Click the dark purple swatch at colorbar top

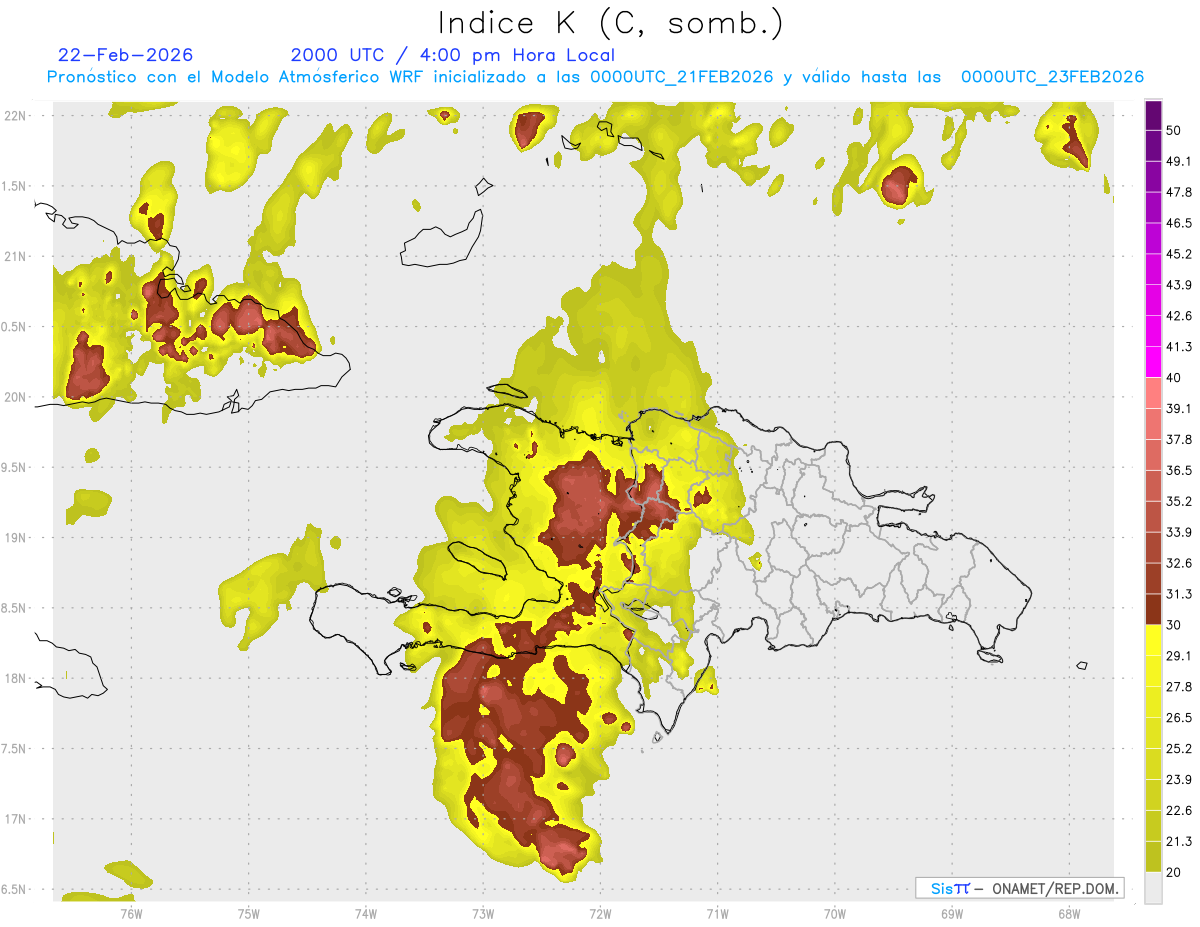[1153, 116]
